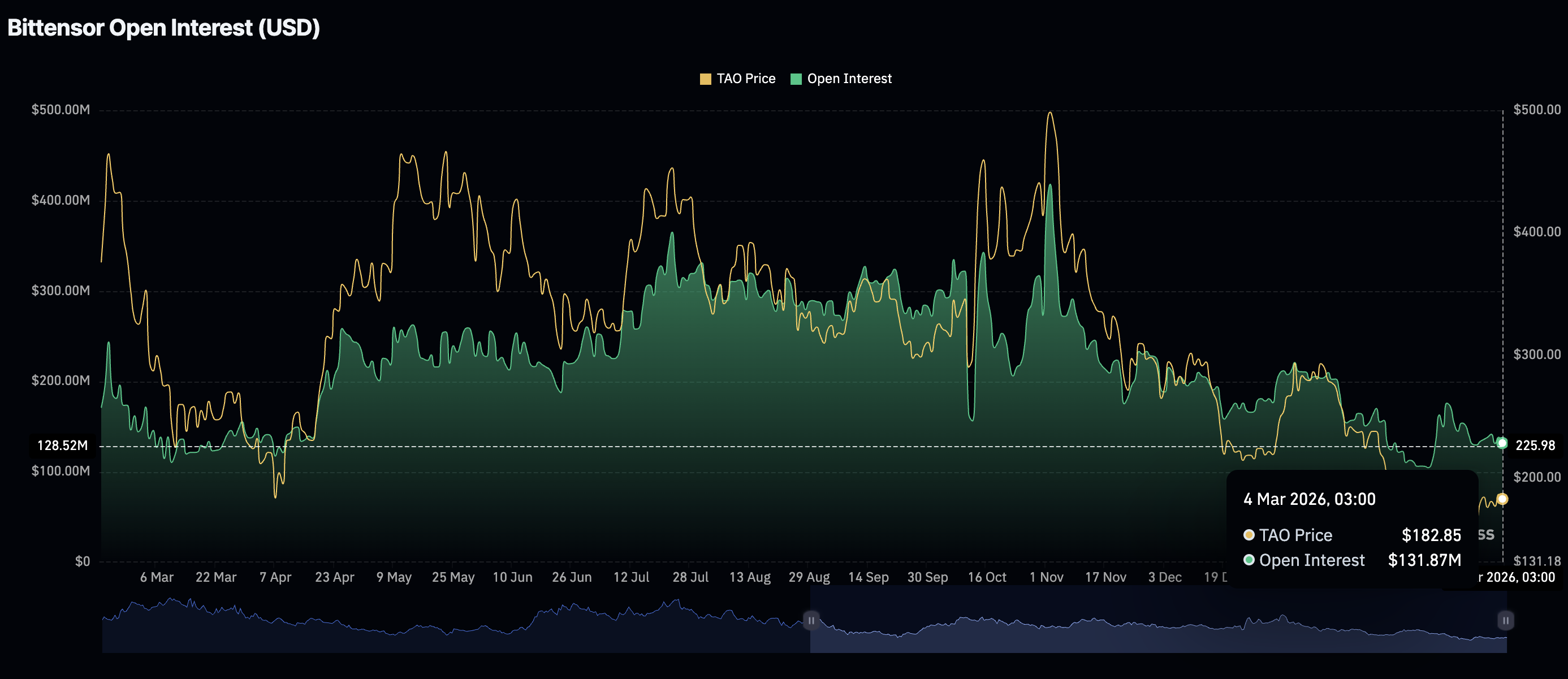Click the green Open Interest endpoint marker
The width and height of the screenshot is (1568, 679).
(1502, 443)
